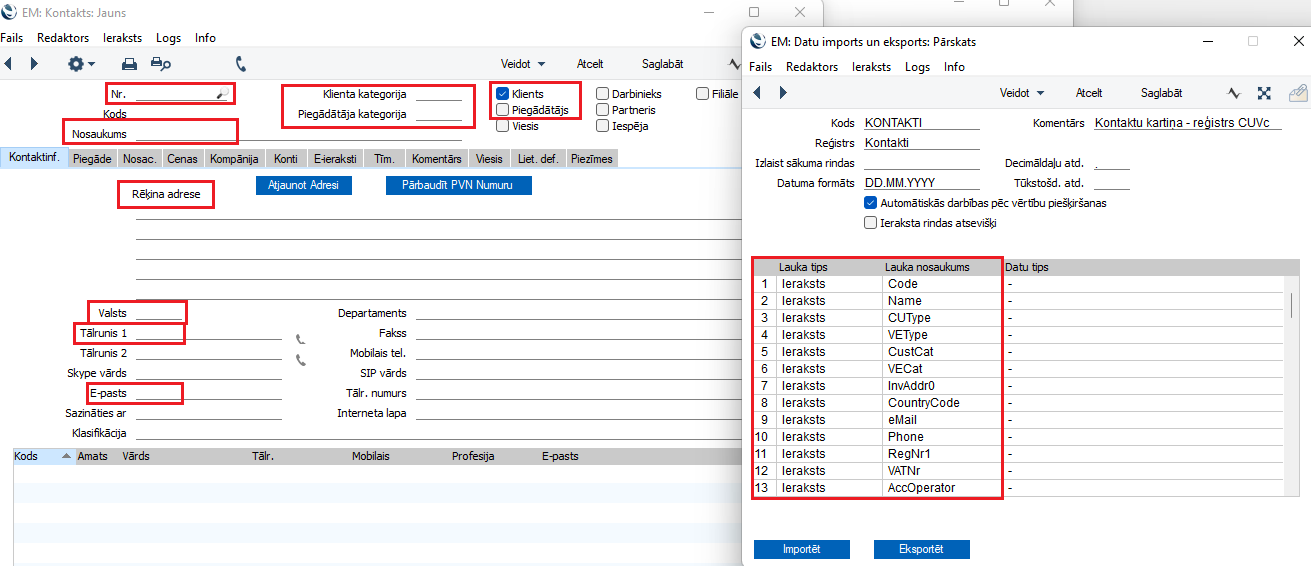
Task: Click the printer icon in Kontakts toolbar
Action: coord(129,64)
